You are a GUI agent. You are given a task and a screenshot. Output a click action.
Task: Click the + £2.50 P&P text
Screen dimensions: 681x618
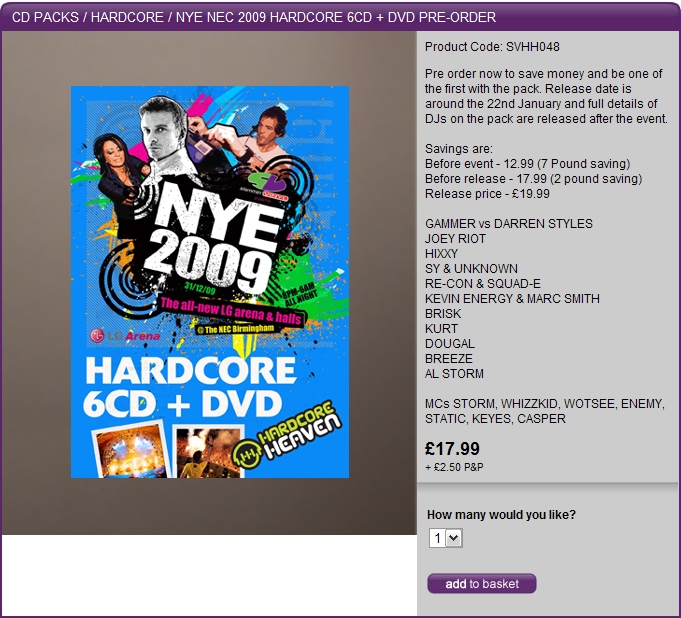click(x=455, y=467)
